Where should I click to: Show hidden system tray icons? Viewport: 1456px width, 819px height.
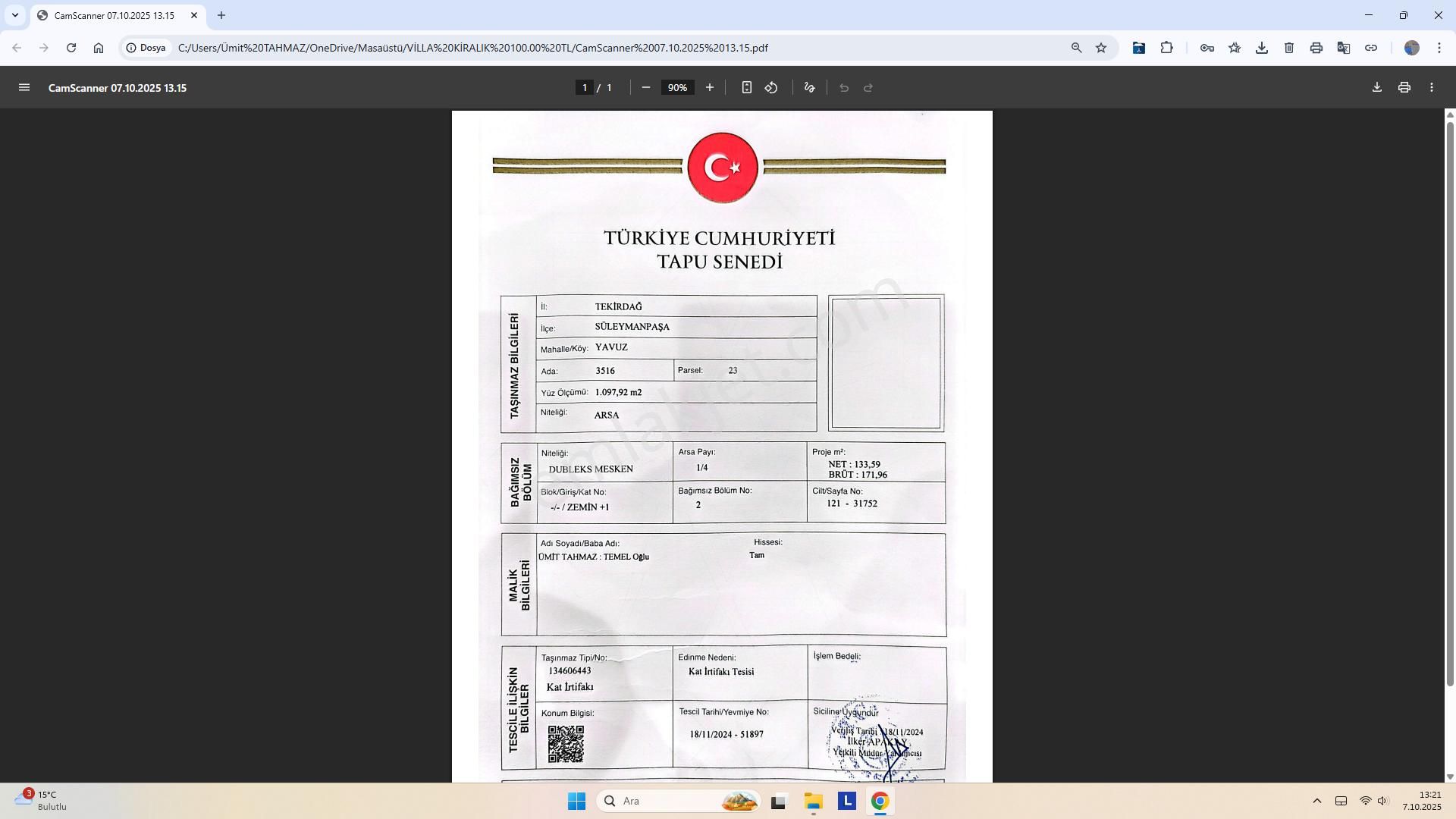click(1316, 801)
